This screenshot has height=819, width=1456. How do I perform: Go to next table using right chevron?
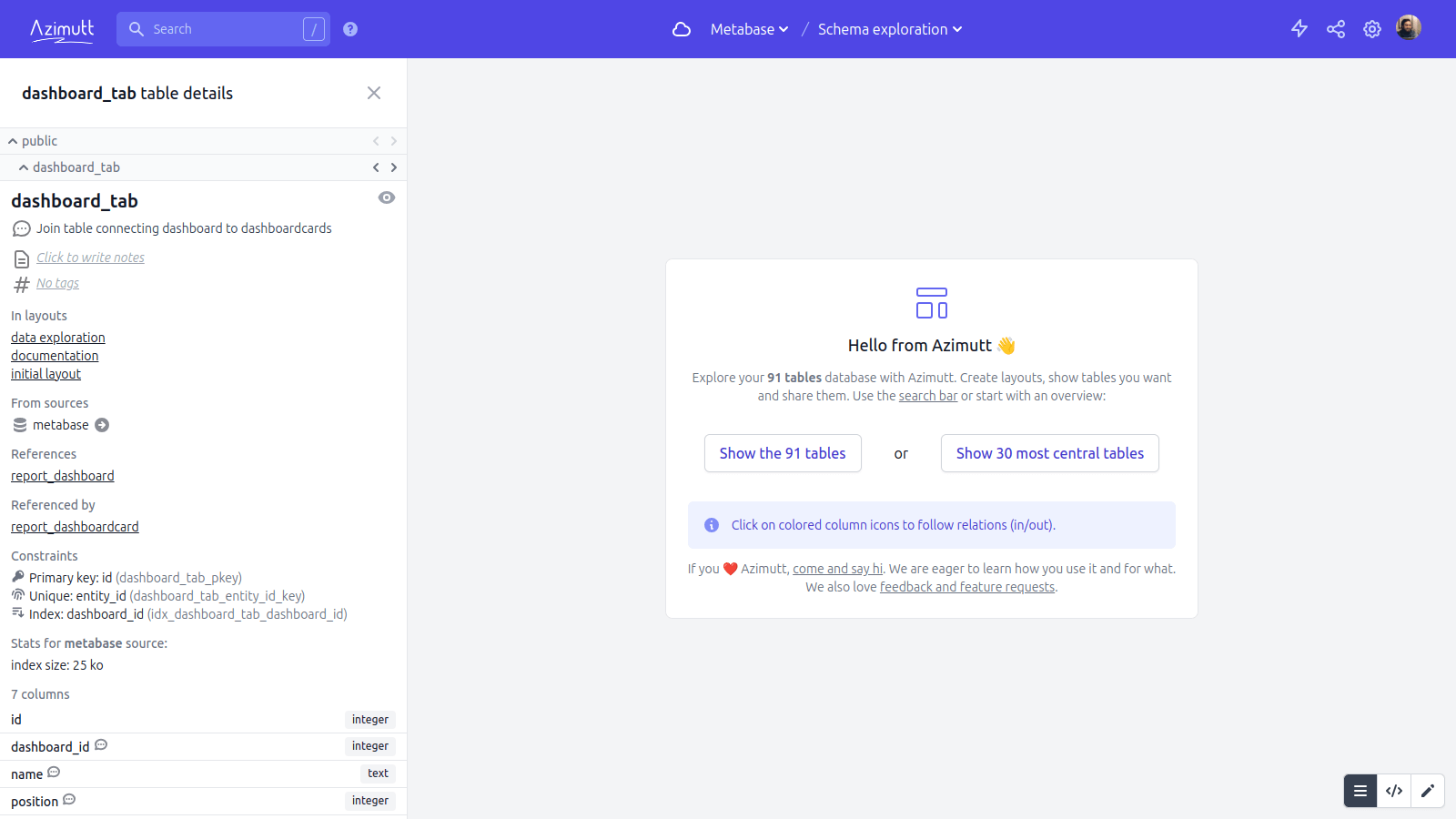pos(394,167)
